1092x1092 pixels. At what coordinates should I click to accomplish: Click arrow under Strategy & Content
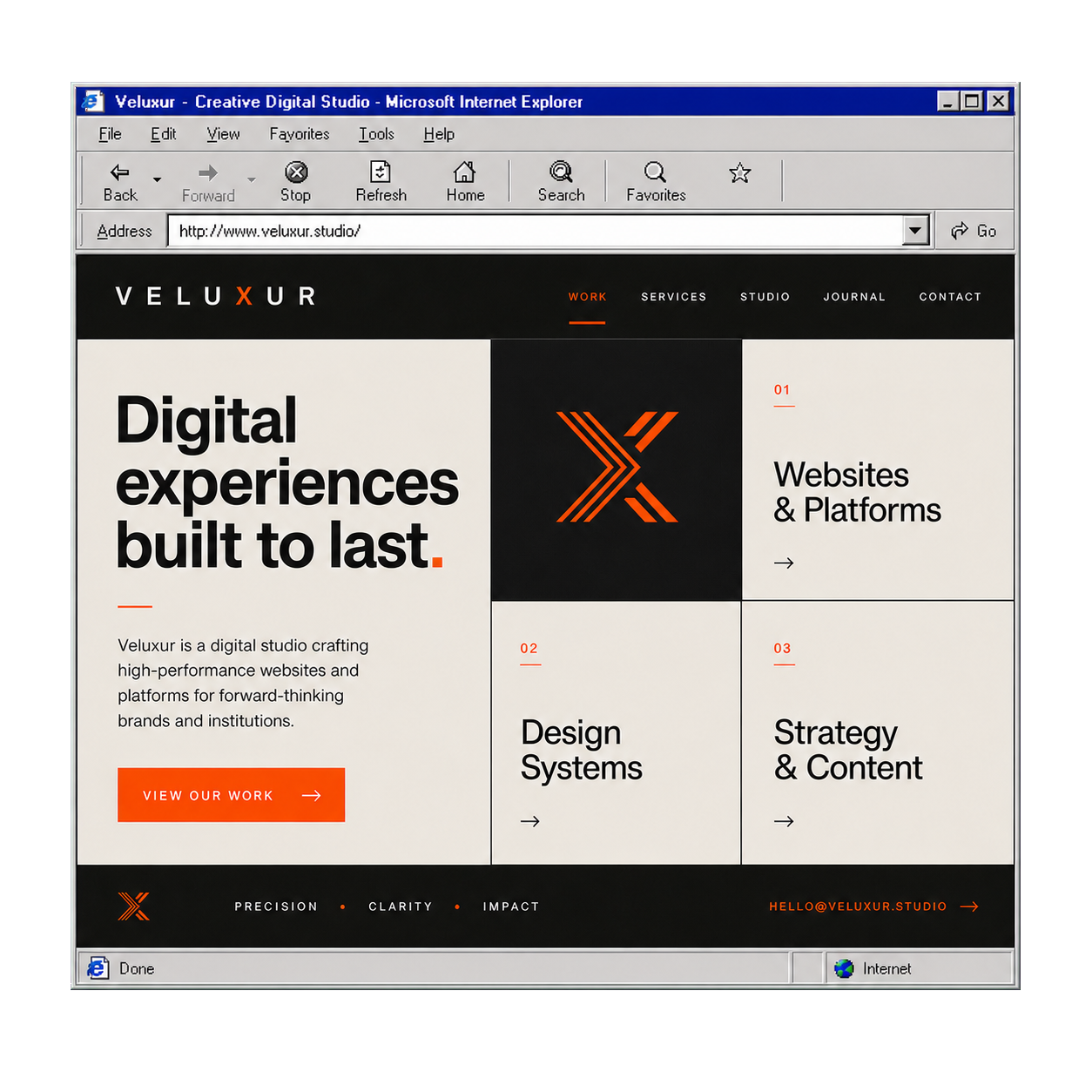(x=784, y=821)
